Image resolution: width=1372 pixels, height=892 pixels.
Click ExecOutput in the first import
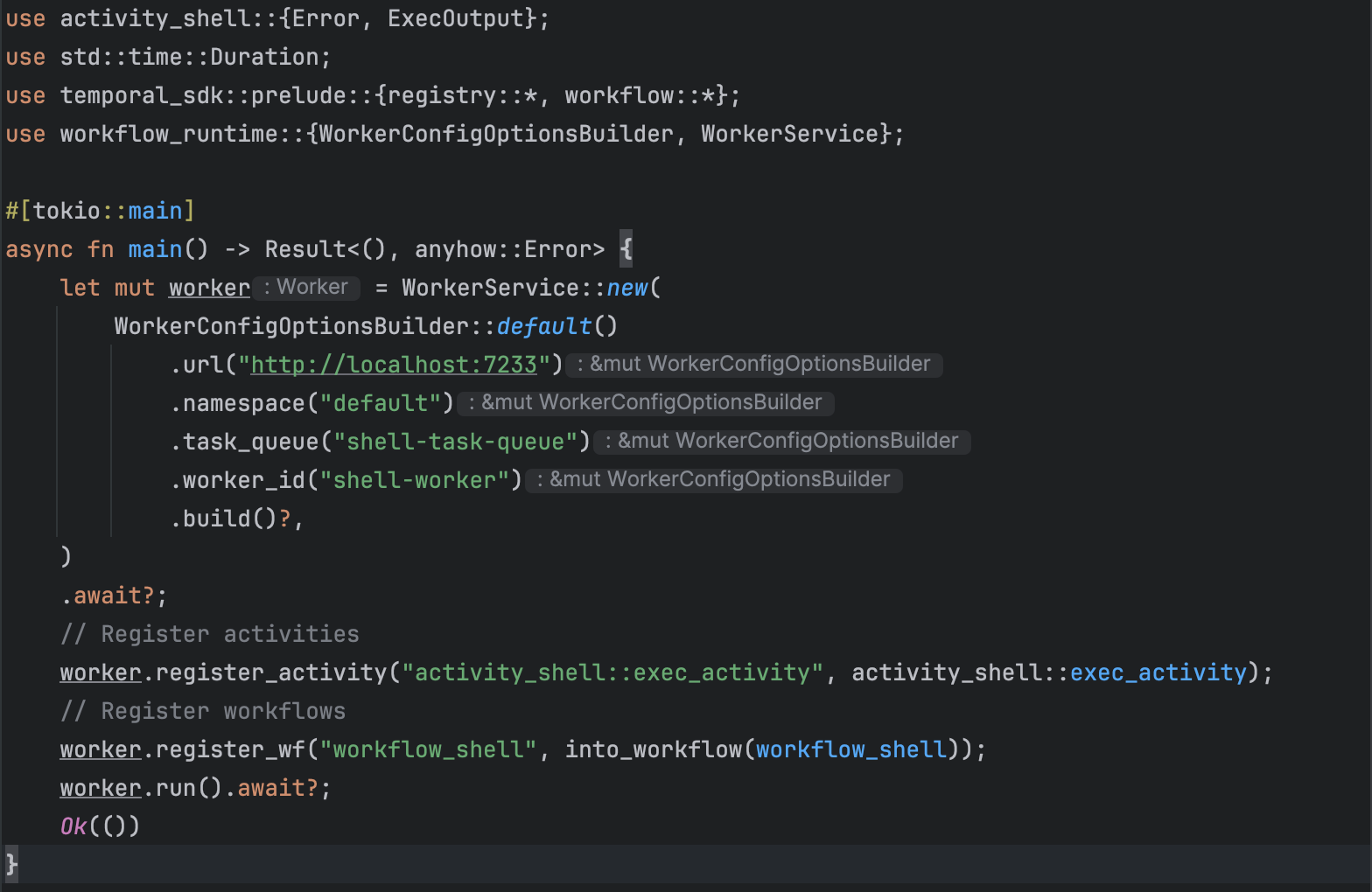tap(456, 18)
